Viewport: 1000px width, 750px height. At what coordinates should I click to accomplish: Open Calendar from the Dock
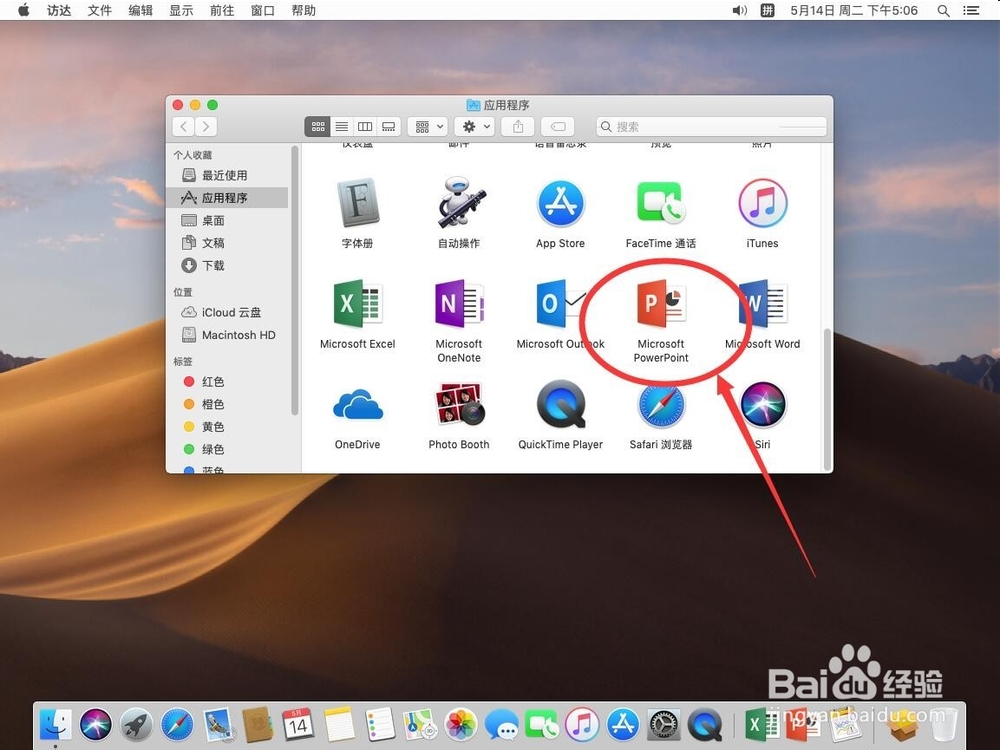click(298, 724)
